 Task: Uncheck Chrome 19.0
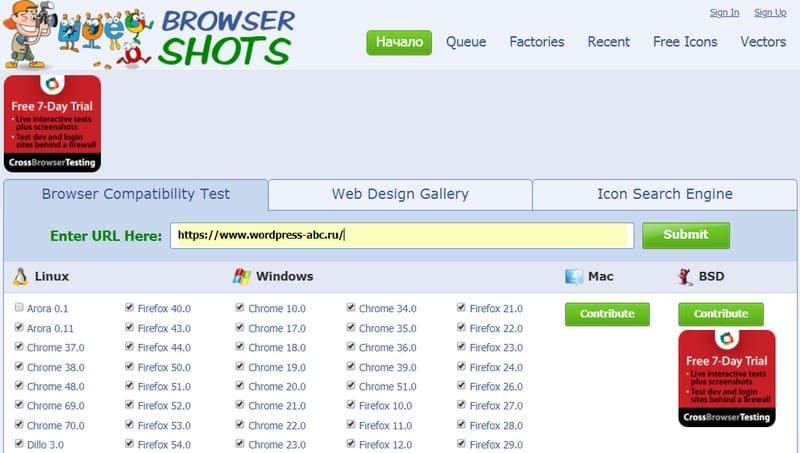pyautogui.click(x=240, y=366)
